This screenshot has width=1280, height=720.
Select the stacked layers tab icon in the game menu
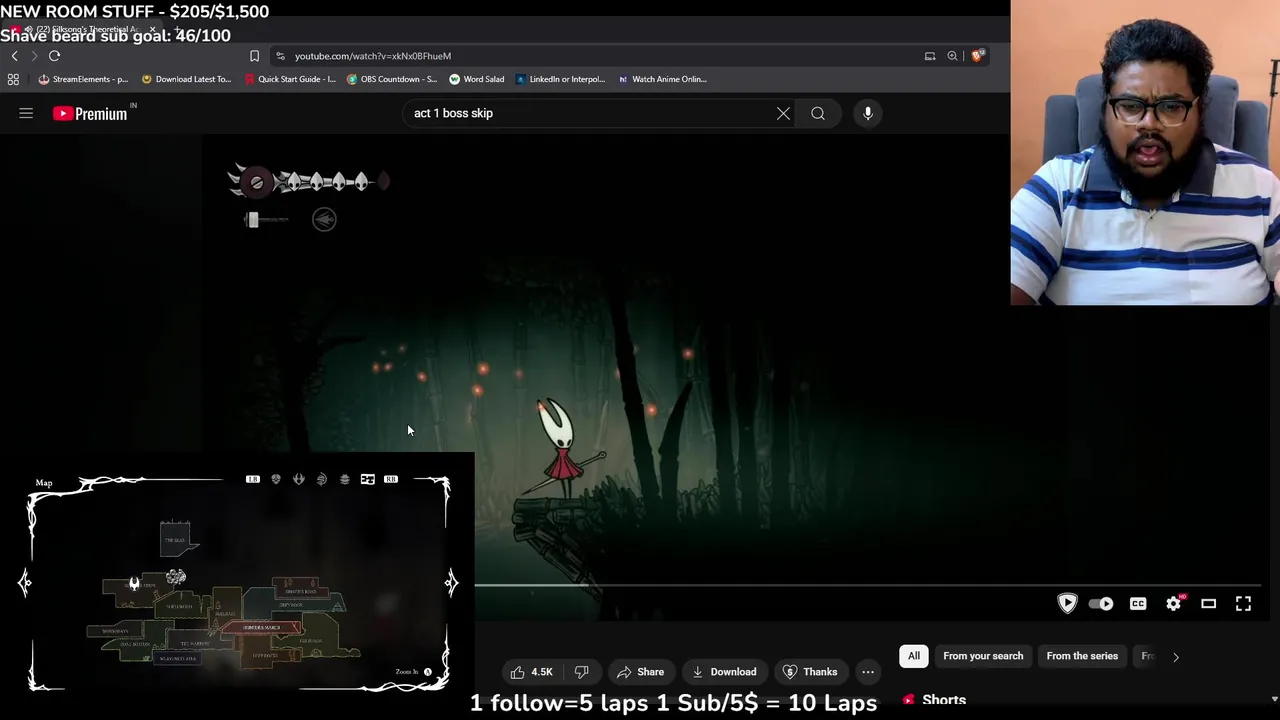pyautogui.click(x=345, y=480)
